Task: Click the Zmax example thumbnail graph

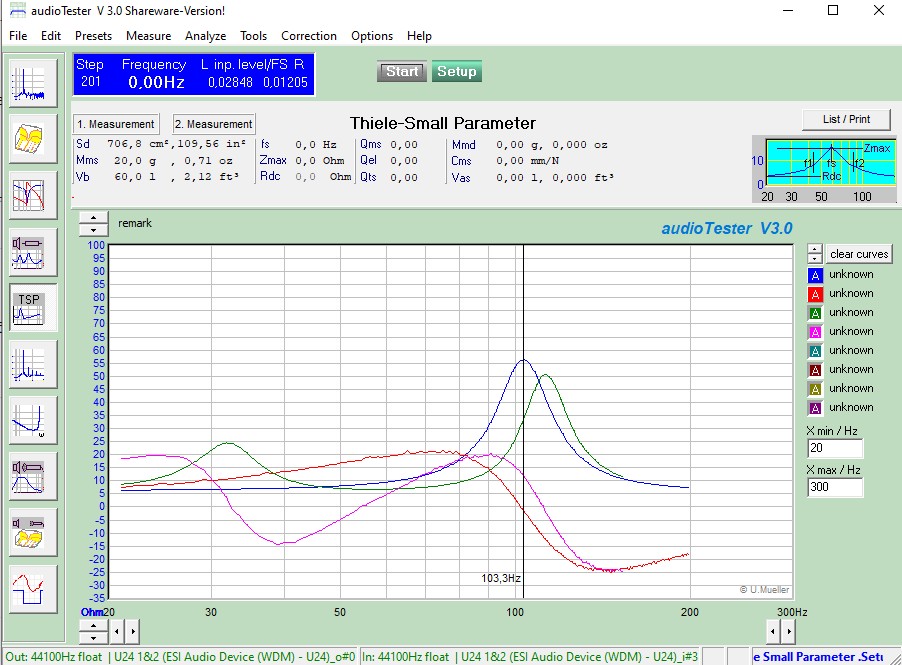Action: pyautogui.click(x=824, y=170)
